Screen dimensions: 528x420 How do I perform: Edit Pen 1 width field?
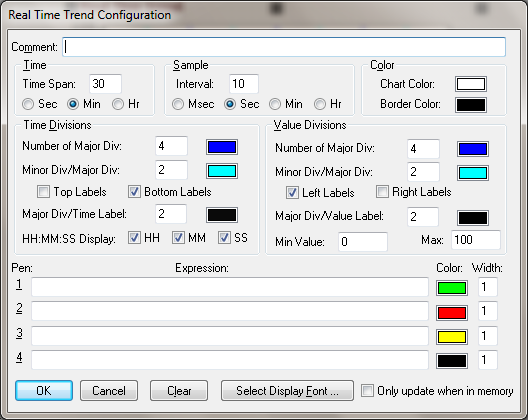pos(488,287)
